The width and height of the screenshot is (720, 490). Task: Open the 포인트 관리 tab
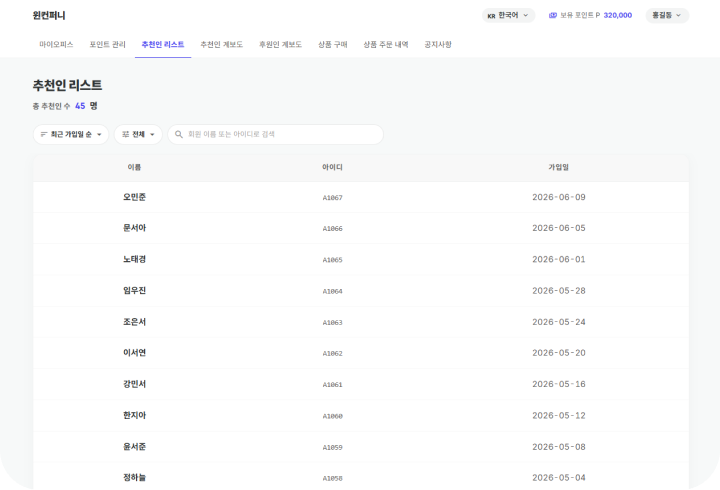tap(107, 45)
